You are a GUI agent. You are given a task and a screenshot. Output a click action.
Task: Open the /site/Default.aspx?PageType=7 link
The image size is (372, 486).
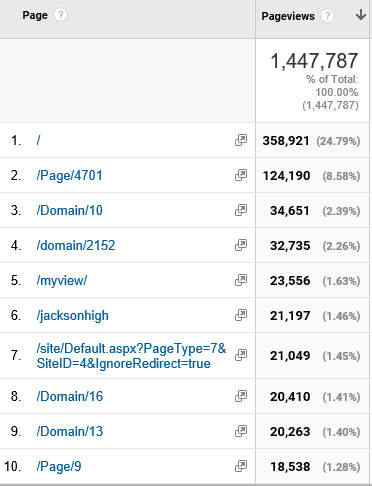(x=131, y=356)
